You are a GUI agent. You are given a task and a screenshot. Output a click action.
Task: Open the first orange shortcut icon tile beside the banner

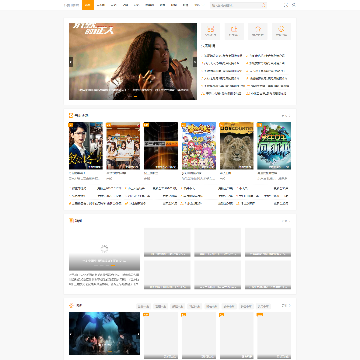point(210,31)
